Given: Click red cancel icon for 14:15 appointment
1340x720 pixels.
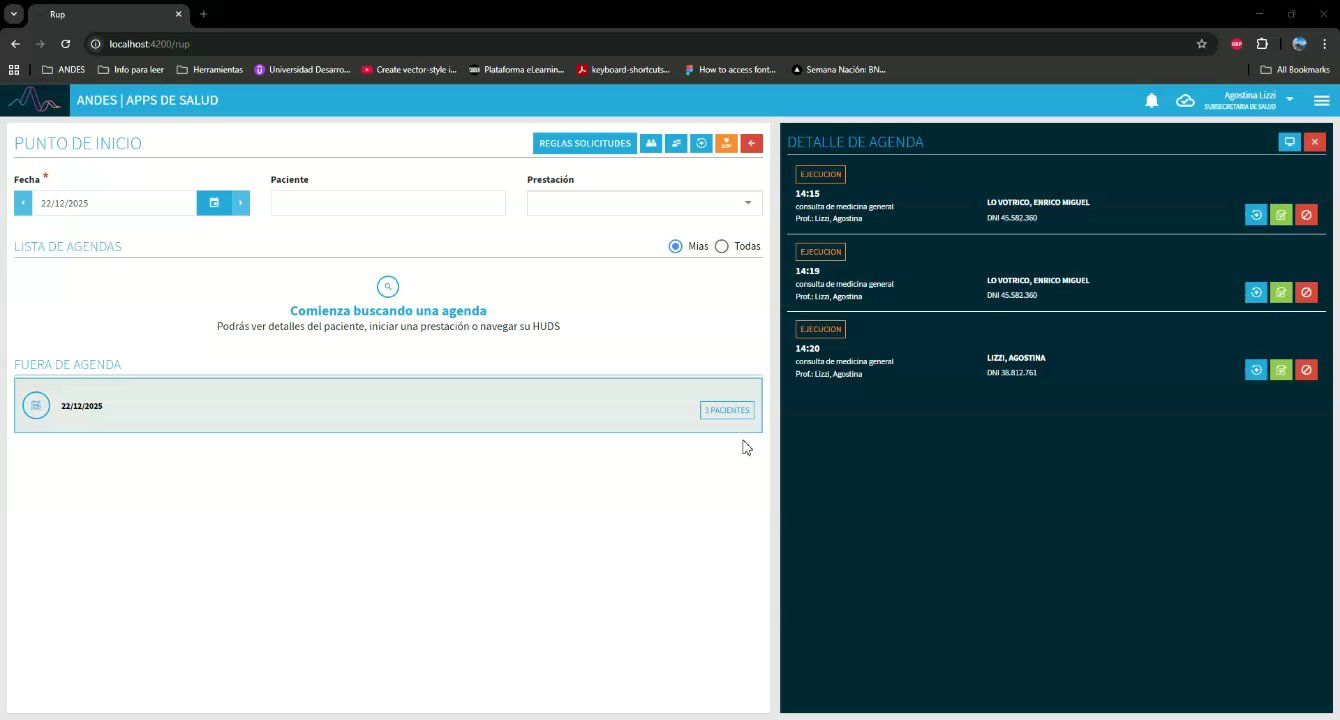Looking at the screenshot, I should [x=1306, y=214].
